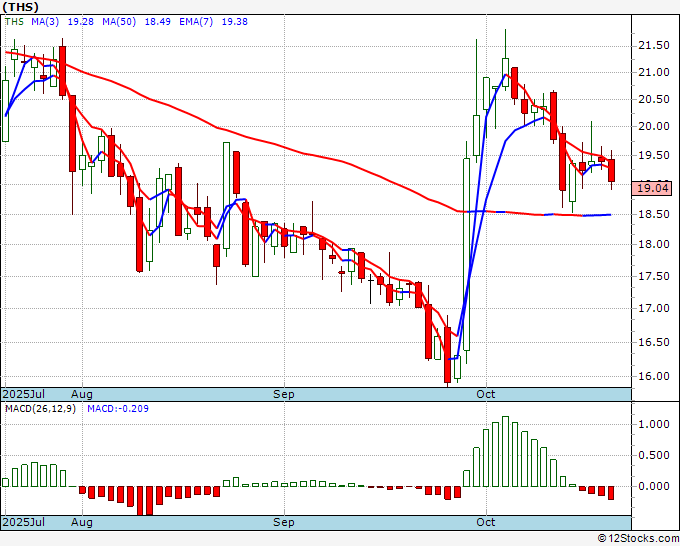Click the 17.00 price axis label
680x546 pixels.
point(654,308)
